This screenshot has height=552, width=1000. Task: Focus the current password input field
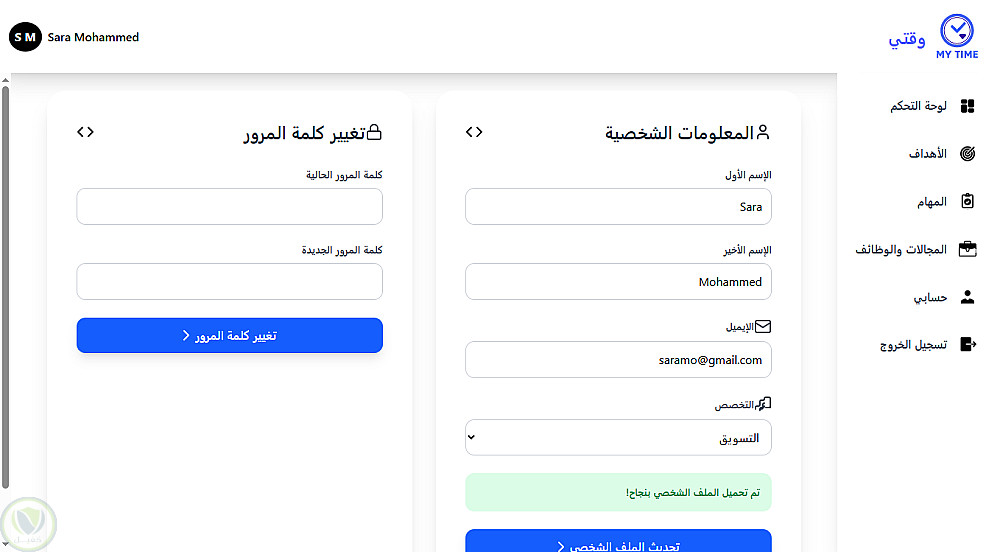(229, 207)
